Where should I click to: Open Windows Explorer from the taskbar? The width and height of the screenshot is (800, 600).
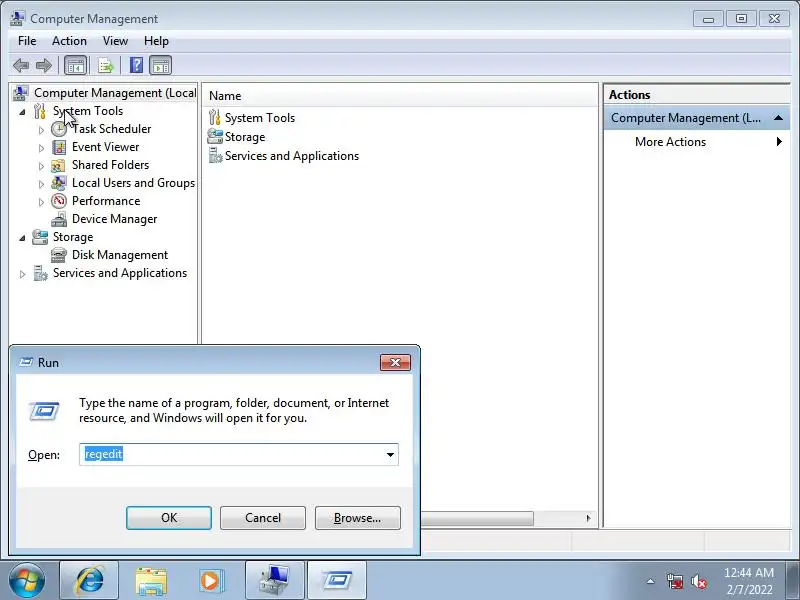tap(151, 581)
